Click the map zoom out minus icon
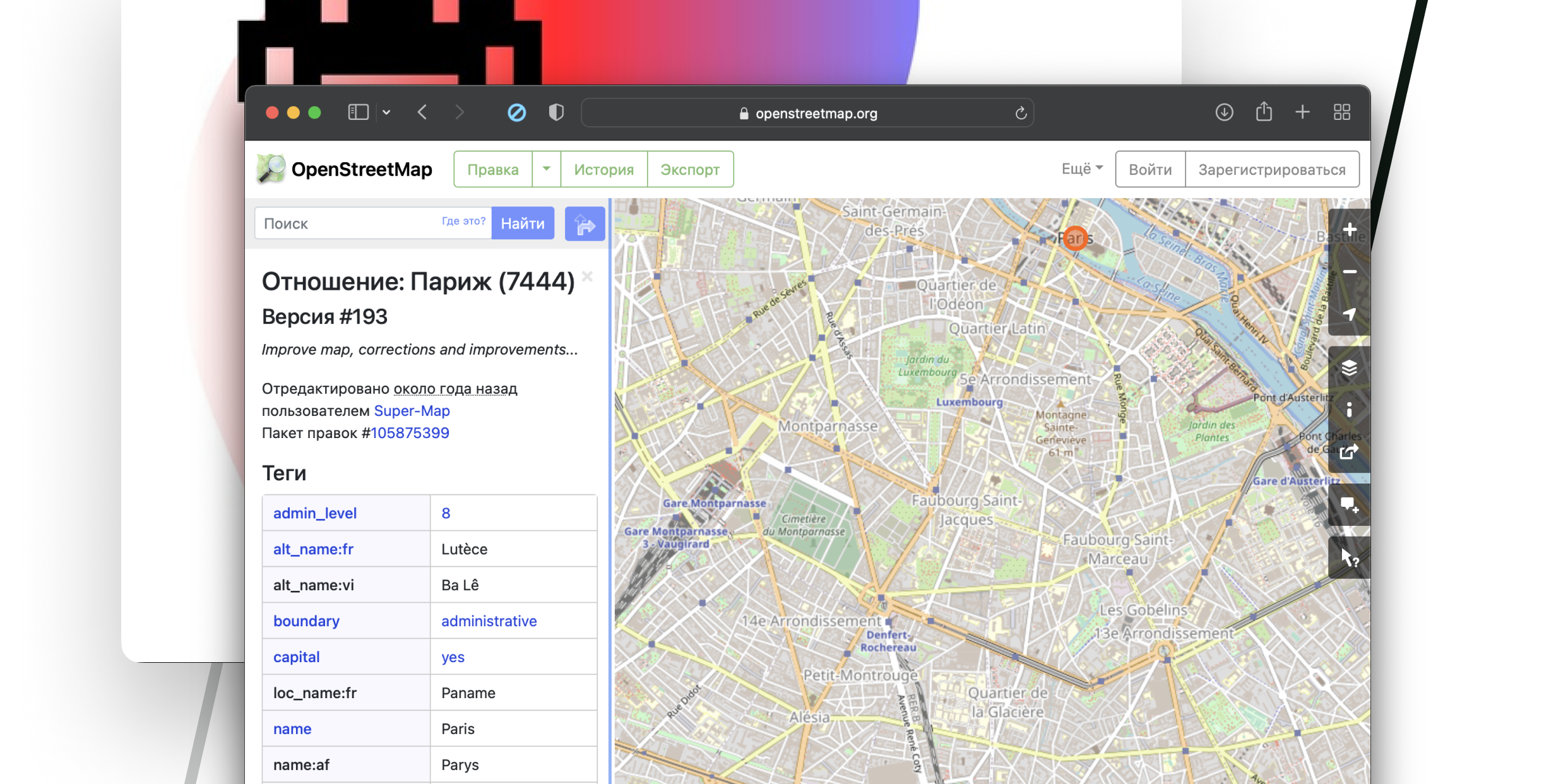This screenshot has height=784, width=1568. (x=1349, y=271)
